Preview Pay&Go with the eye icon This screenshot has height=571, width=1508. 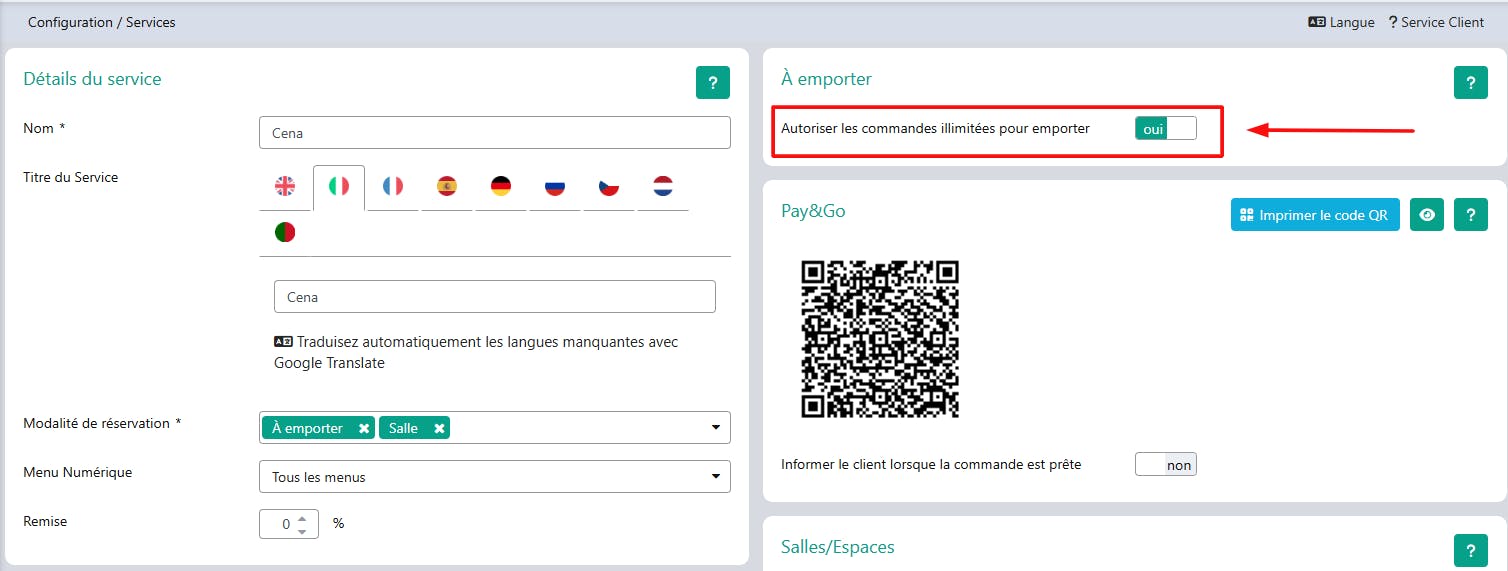(1427, 214)
